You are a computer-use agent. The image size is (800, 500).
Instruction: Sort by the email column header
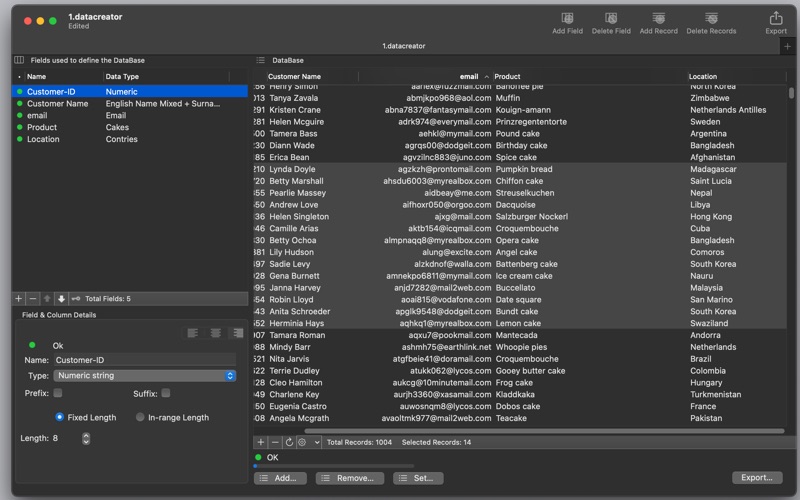(x=468, y=76)
